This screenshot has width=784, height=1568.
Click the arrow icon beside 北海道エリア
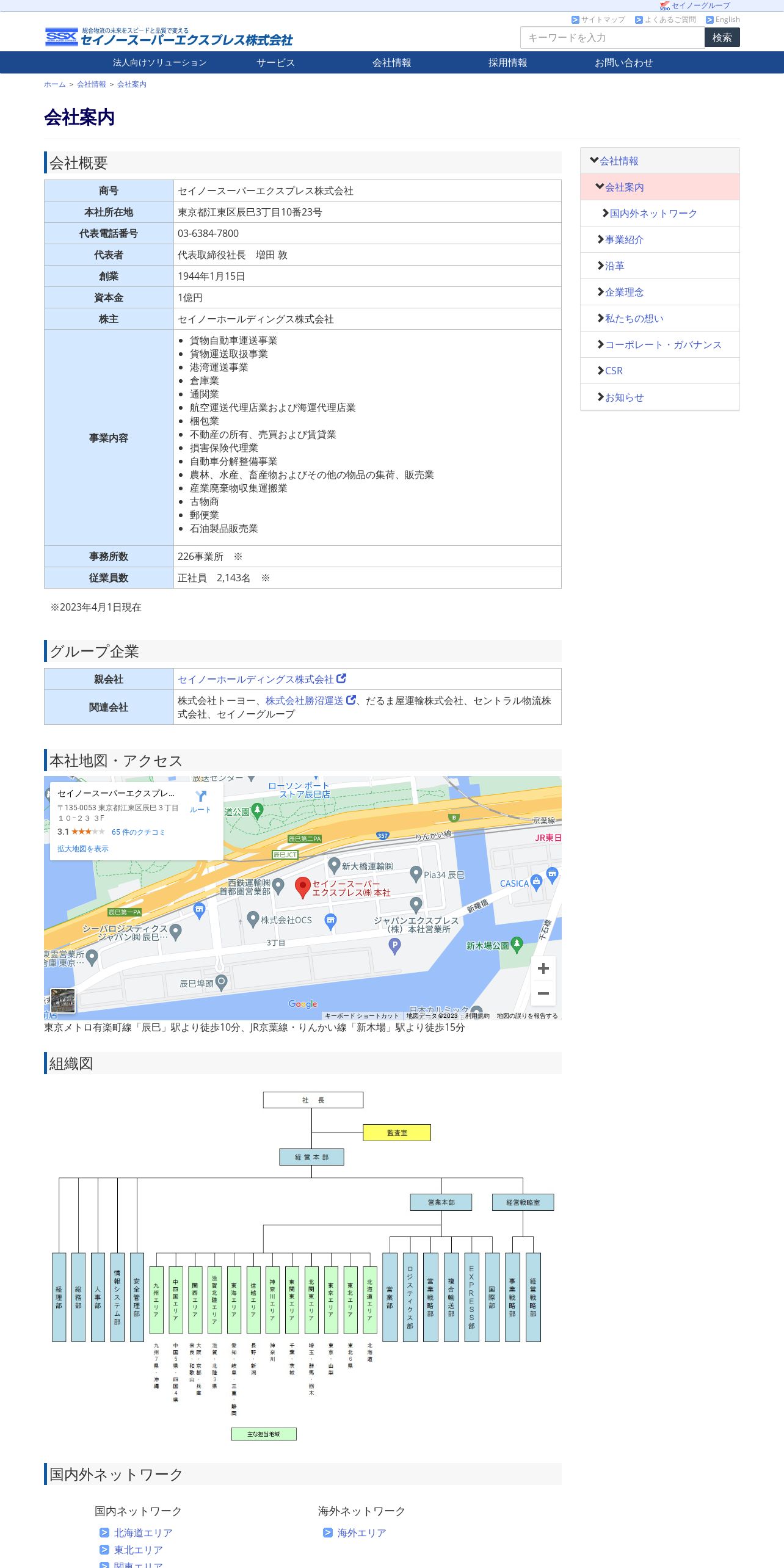pyautogui.click(x=104, y=1533)
